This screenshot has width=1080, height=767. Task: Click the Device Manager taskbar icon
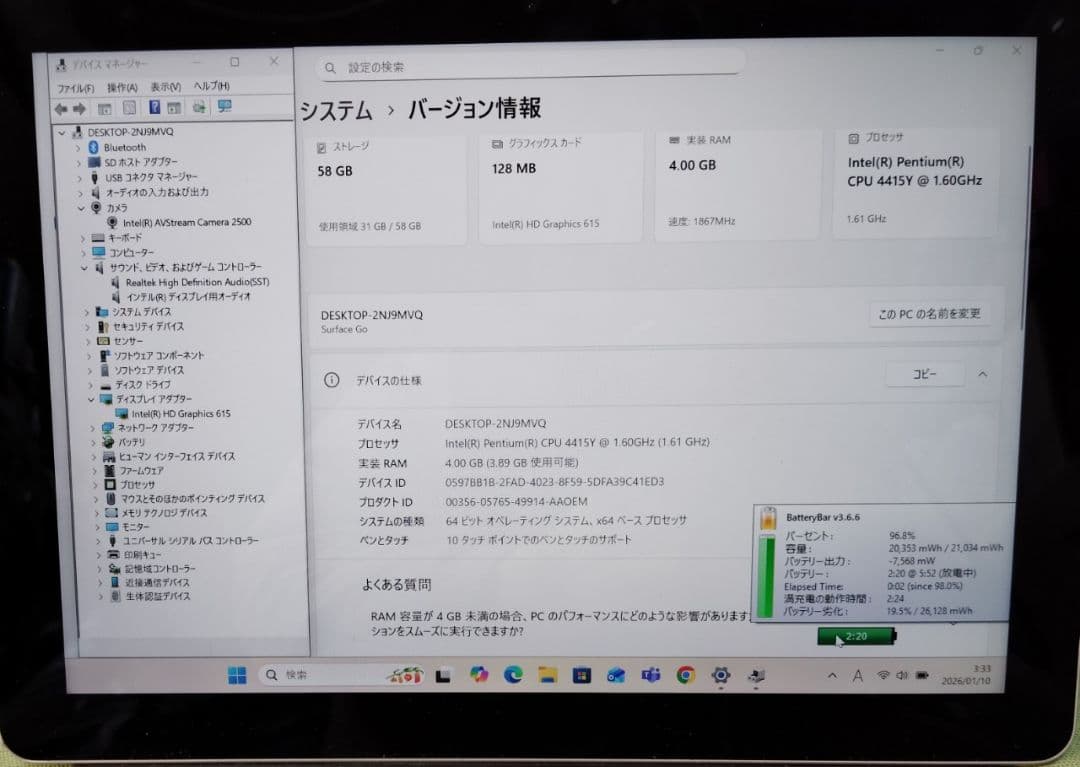click(x=756, y=675)
